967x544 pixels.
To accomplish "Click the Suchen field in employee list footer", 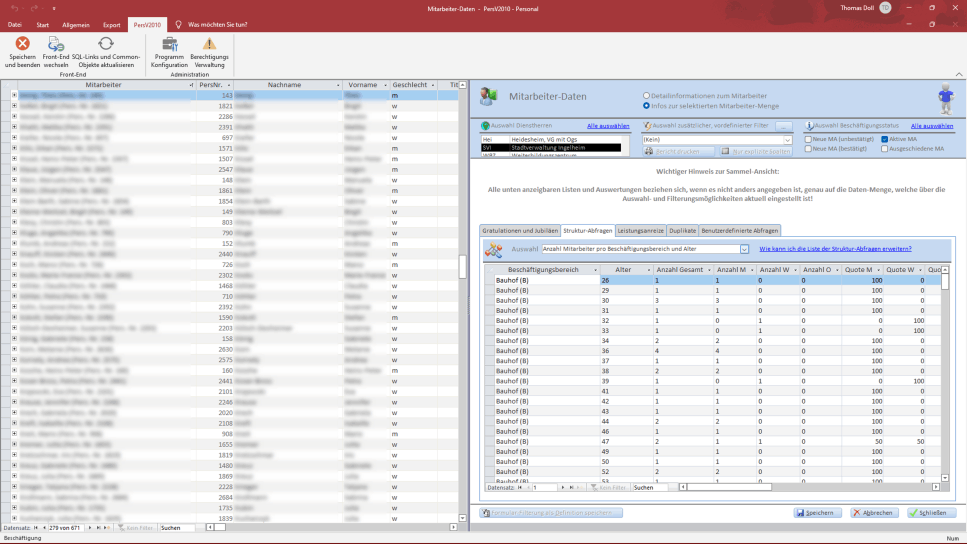I will (x=178, y=527).
